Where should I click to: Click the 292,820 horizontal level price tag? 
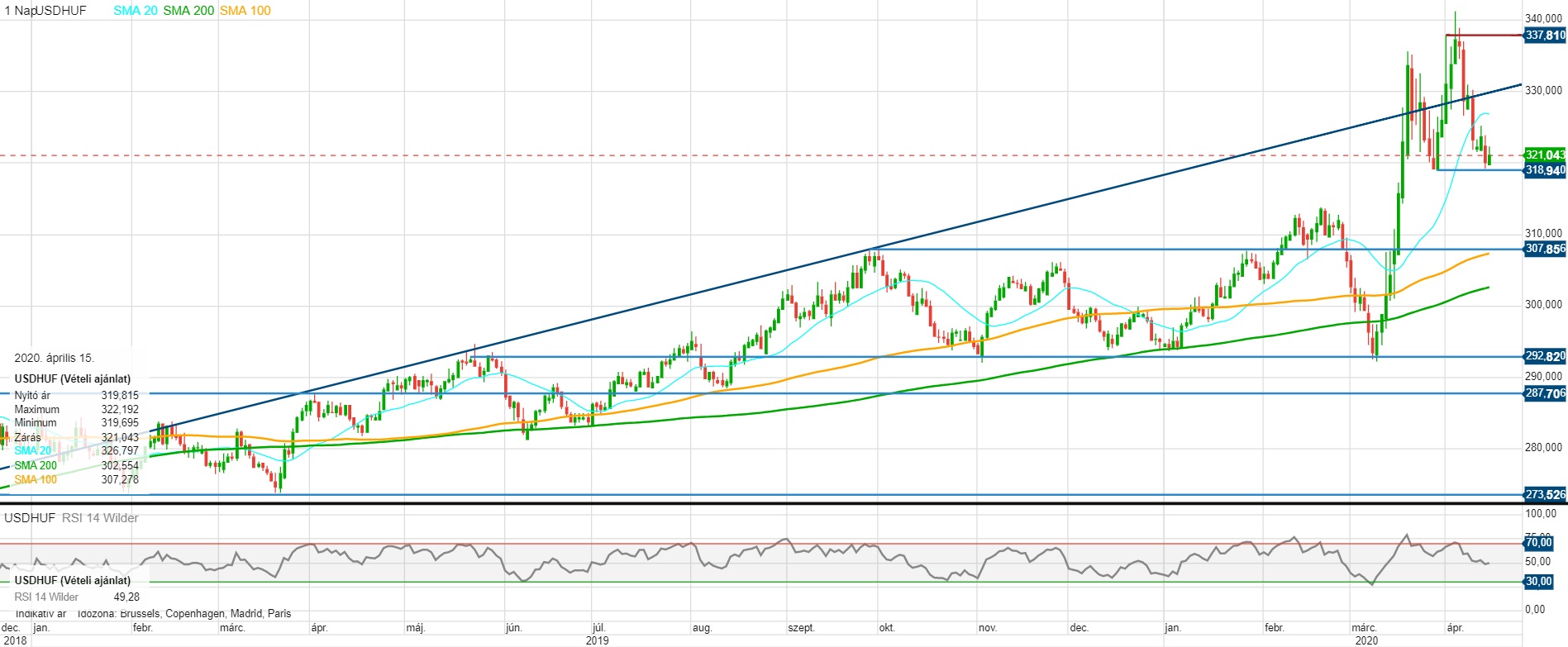pyautogui.click(x=1545, y=357)
